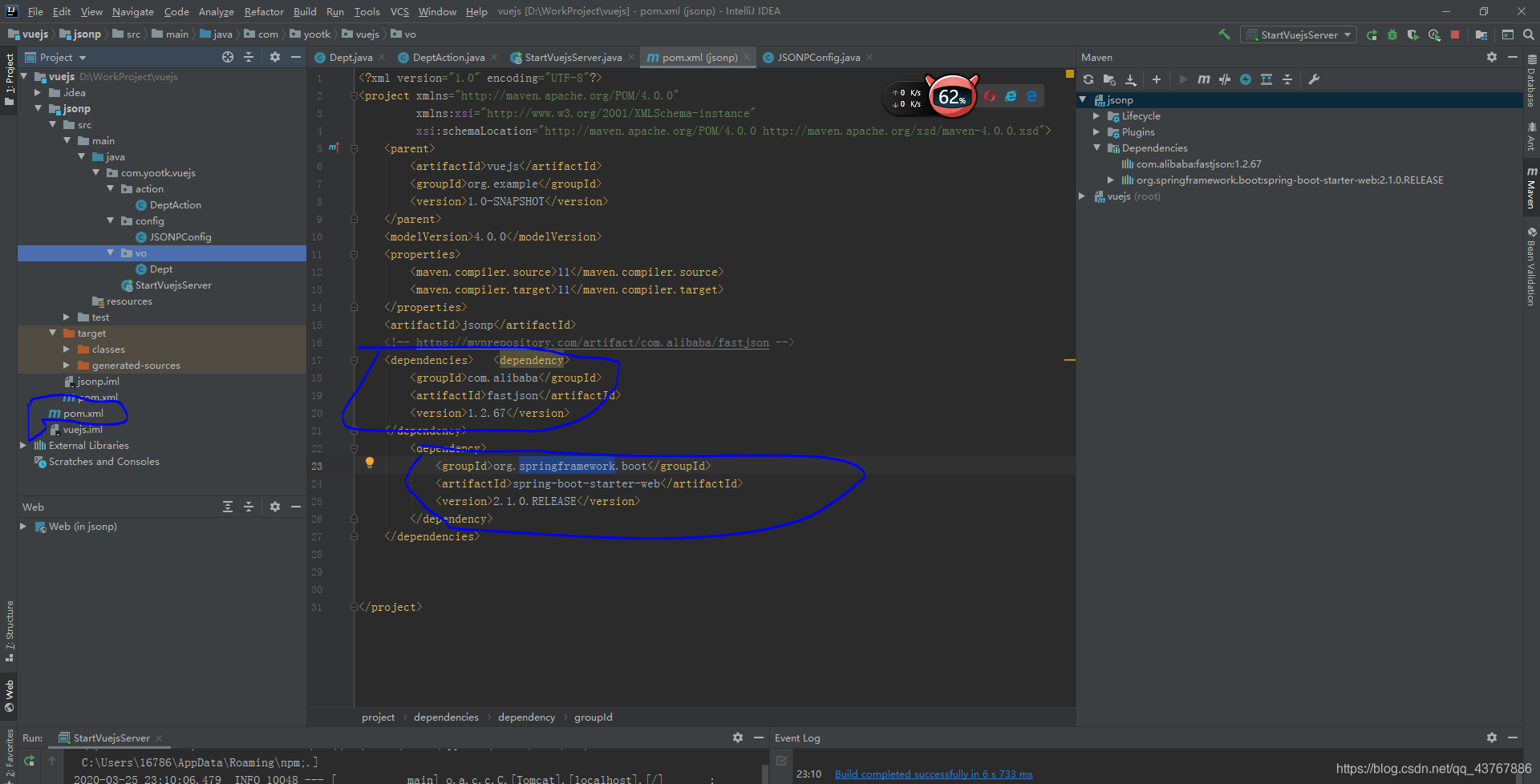Download Maven sources and documentation
1540x784 pixels.
tap(1131, 79)
